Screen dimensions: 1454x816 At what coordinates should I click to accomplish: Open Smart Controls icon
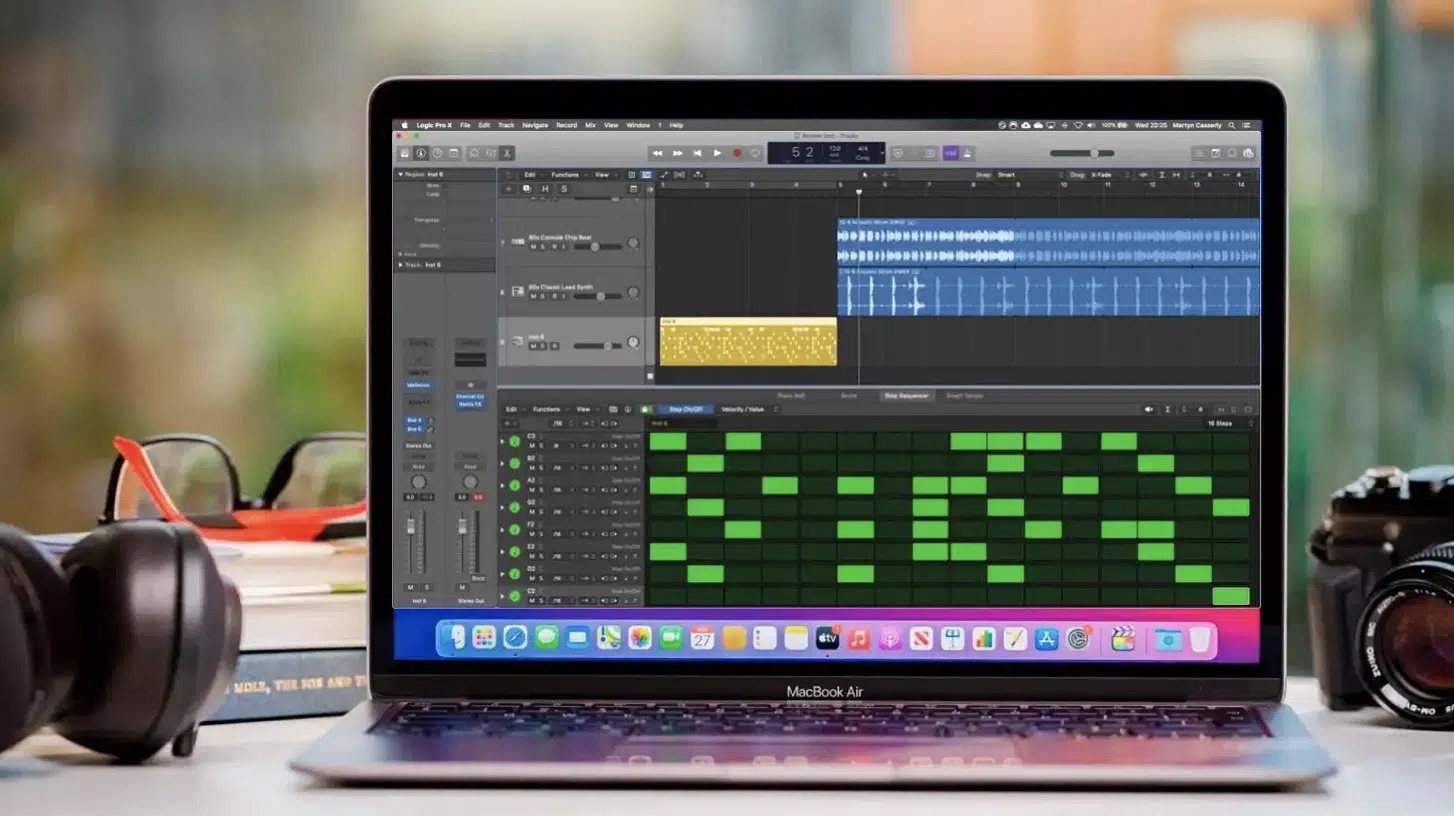point(474,153)
